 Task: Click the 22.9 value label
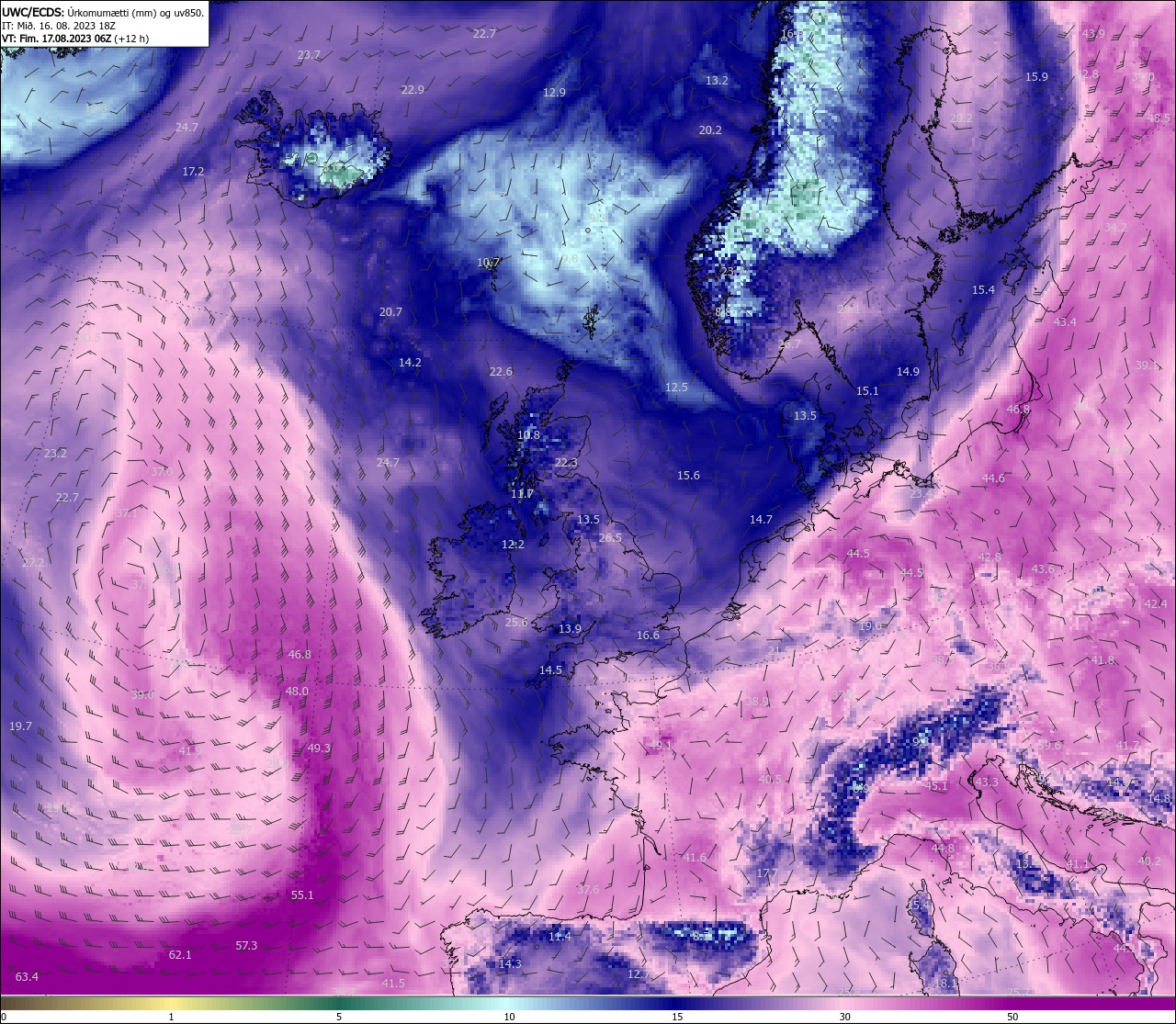[x=413, y=90]
